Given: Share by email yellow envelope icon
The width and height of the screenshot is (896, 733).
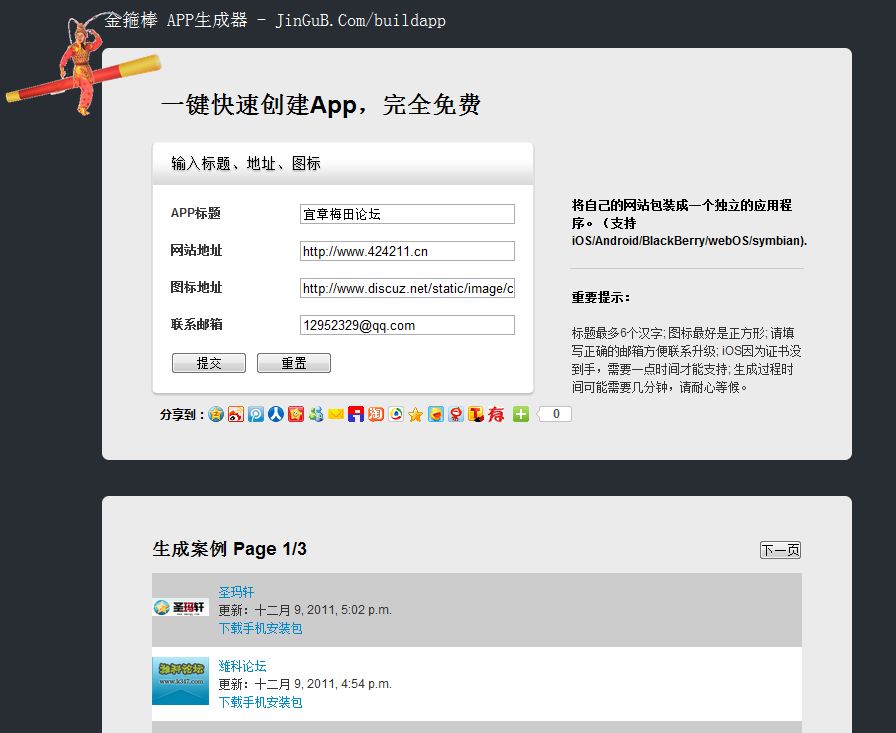Looking at the screenshot, I should 336,414.
